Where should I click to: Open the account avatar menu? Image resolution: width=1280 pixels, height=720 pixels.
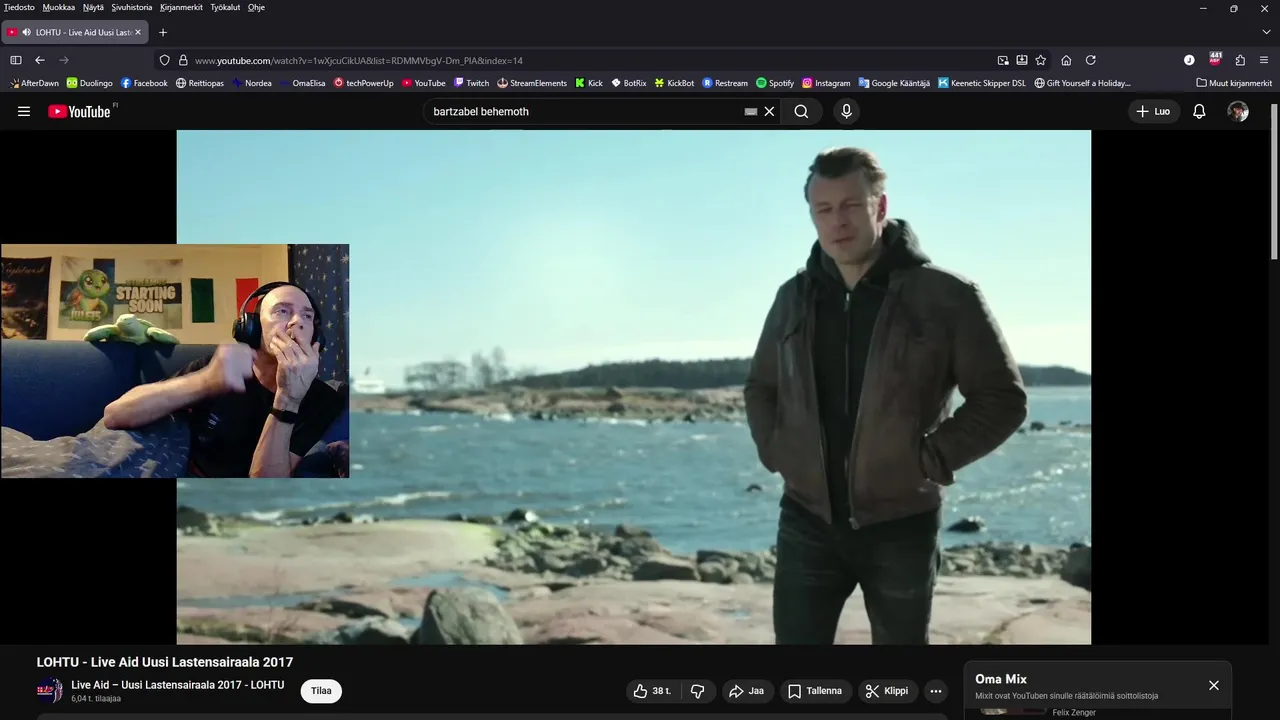pos(1238,111)
